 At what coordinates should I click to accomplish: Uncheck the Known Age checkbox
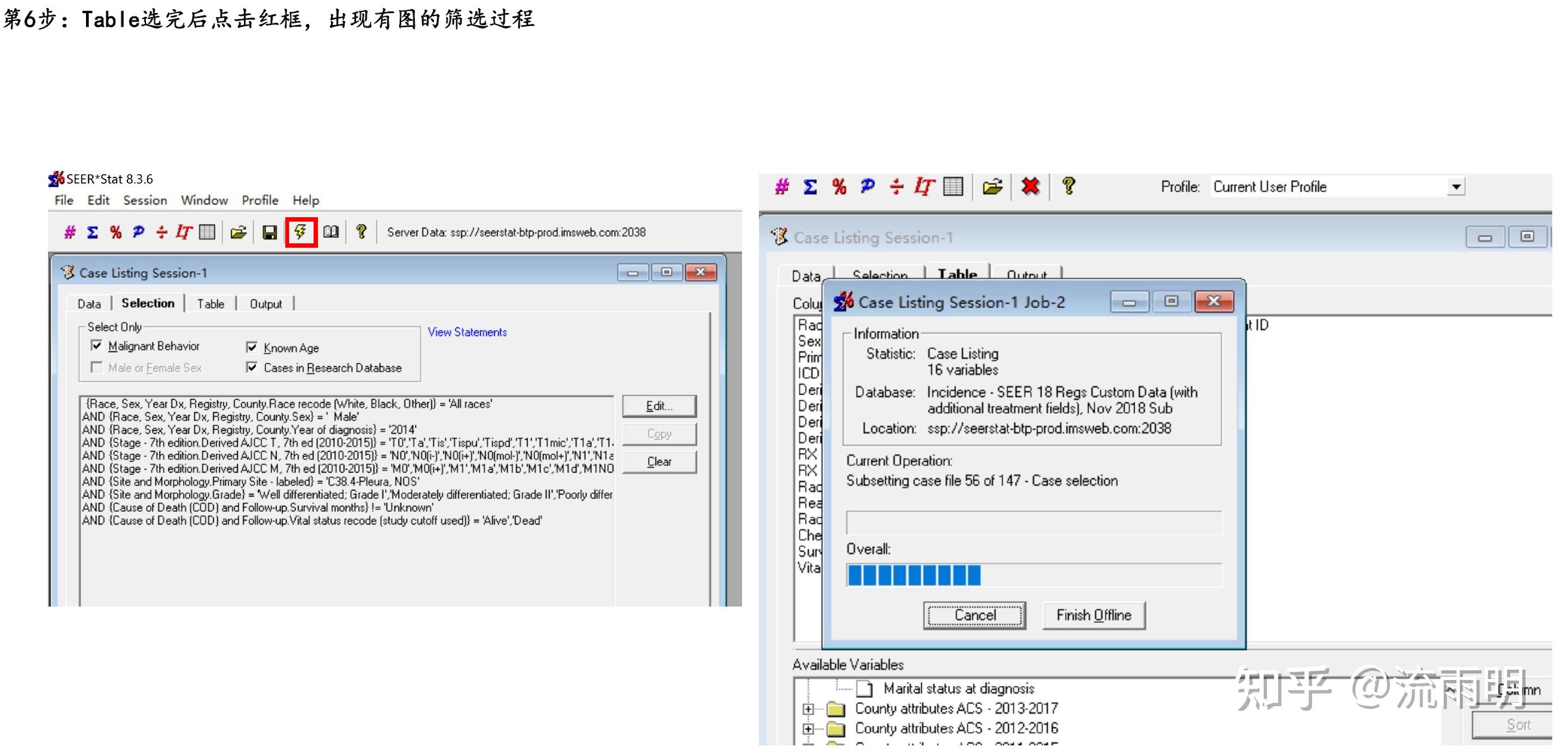pos(252,347)
